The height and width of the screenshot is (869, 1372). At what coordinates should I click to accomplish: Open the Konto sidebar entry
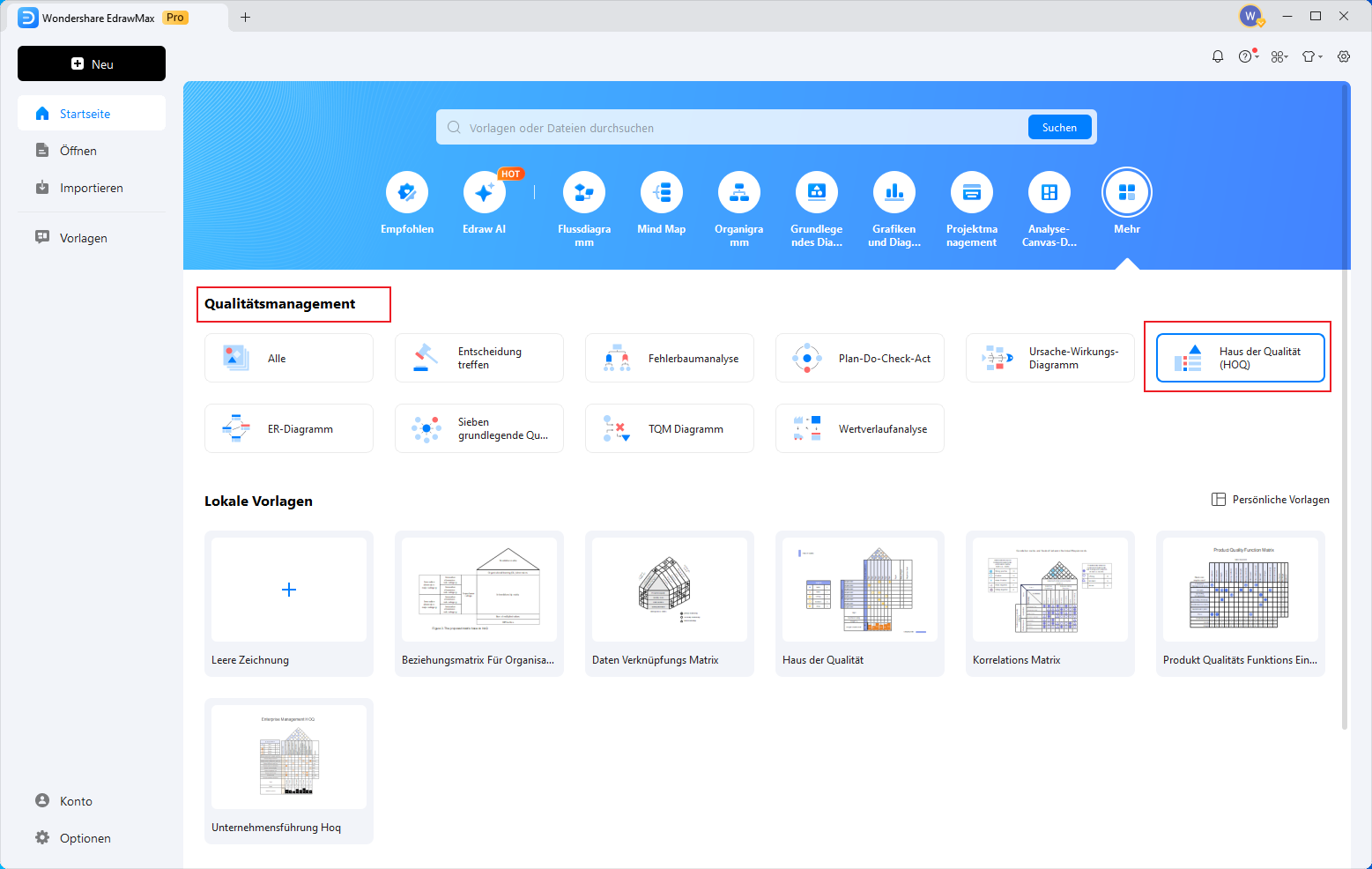92,801
